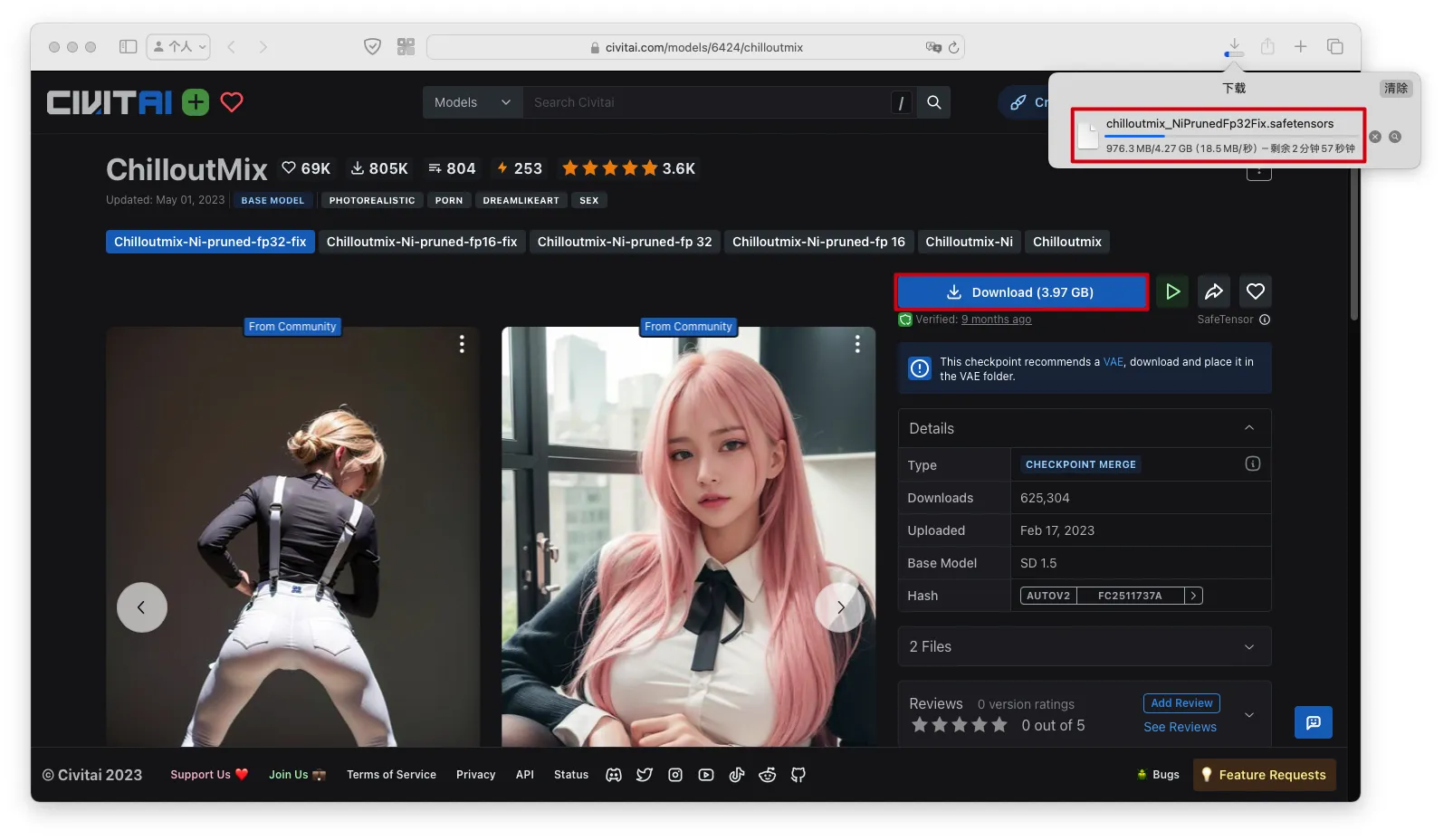The width and height of the screenshot is (1453, 840).
Task: Run the model with the green play icon
Action: (x=1172, y=291)
